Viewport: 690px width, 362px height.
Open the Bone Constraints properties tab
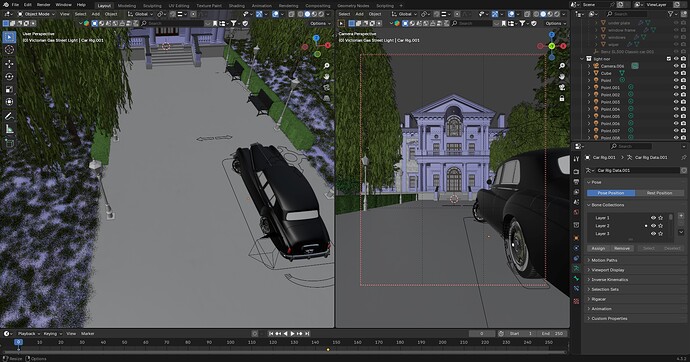click(x=576, y=289)
